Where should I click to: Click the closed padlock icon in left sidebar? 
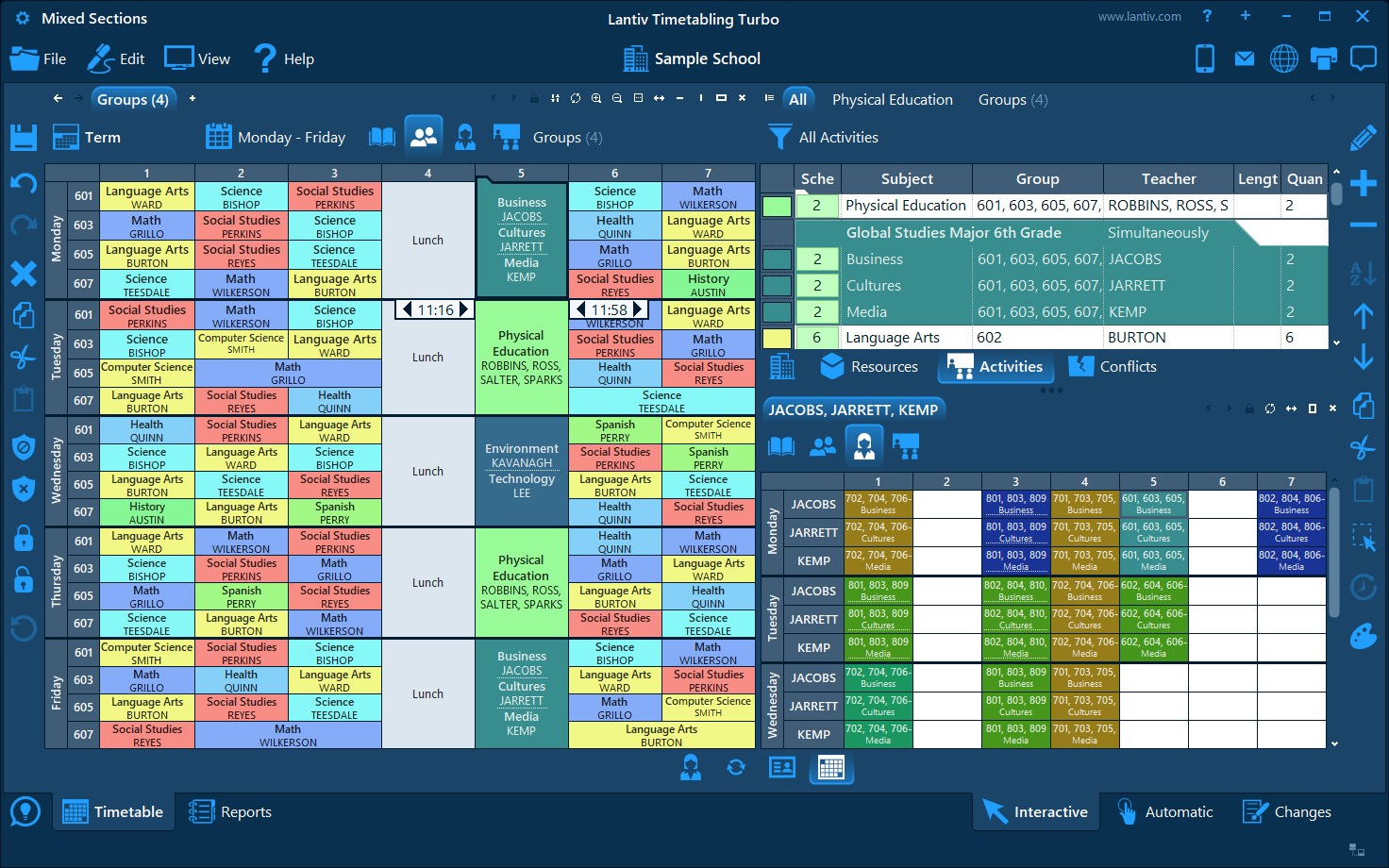(x=24, y=538)
